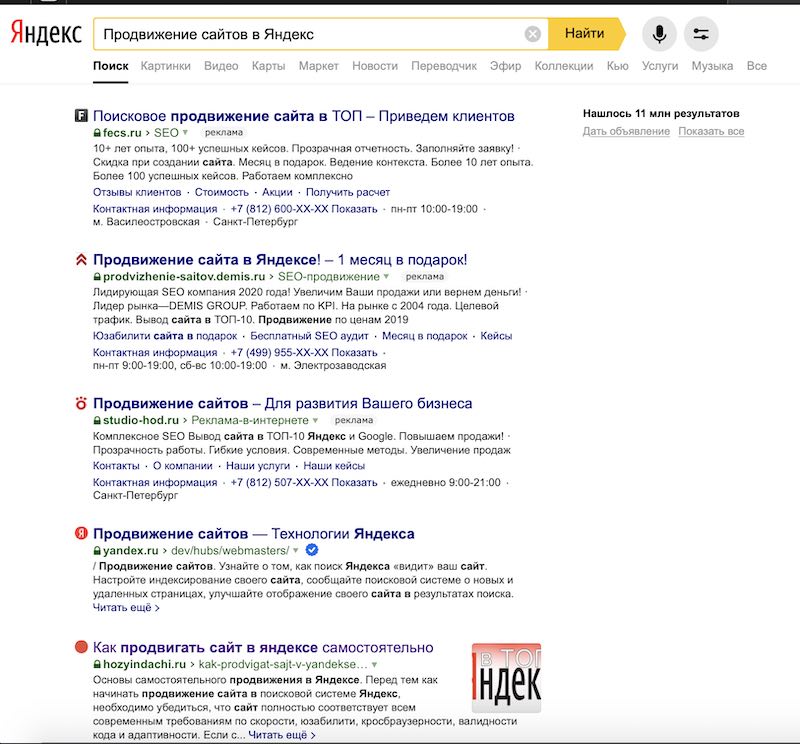
Task: Open the Маркет tab
Action: (x=319, y=66)
